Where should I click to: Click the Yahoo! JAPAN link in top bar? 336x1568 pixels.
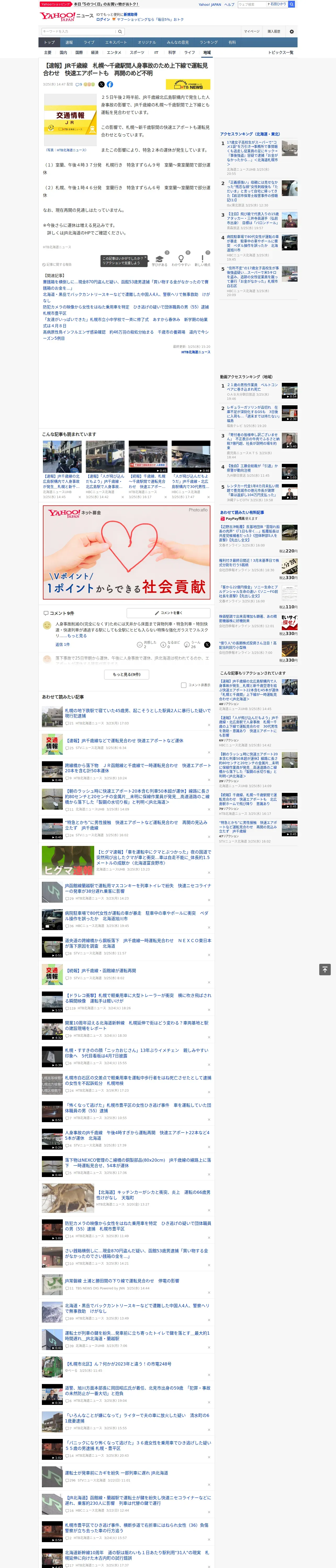(210, 4)
